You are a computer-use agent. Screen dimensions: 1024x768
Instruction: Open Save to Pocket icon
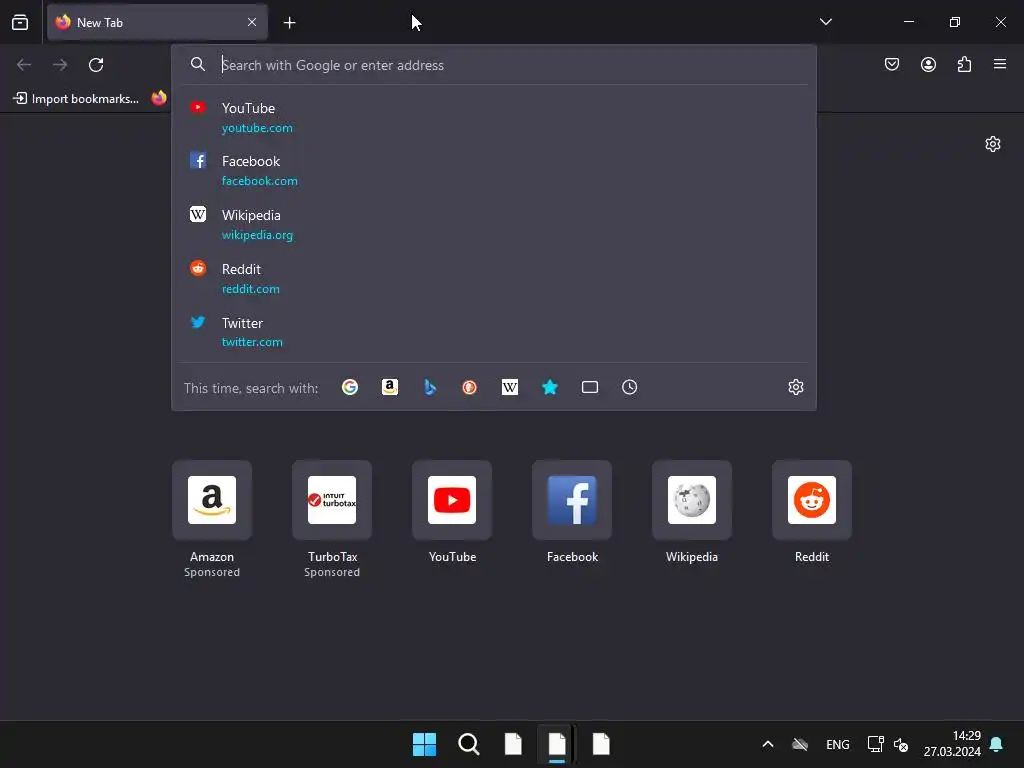click(892, 64)
